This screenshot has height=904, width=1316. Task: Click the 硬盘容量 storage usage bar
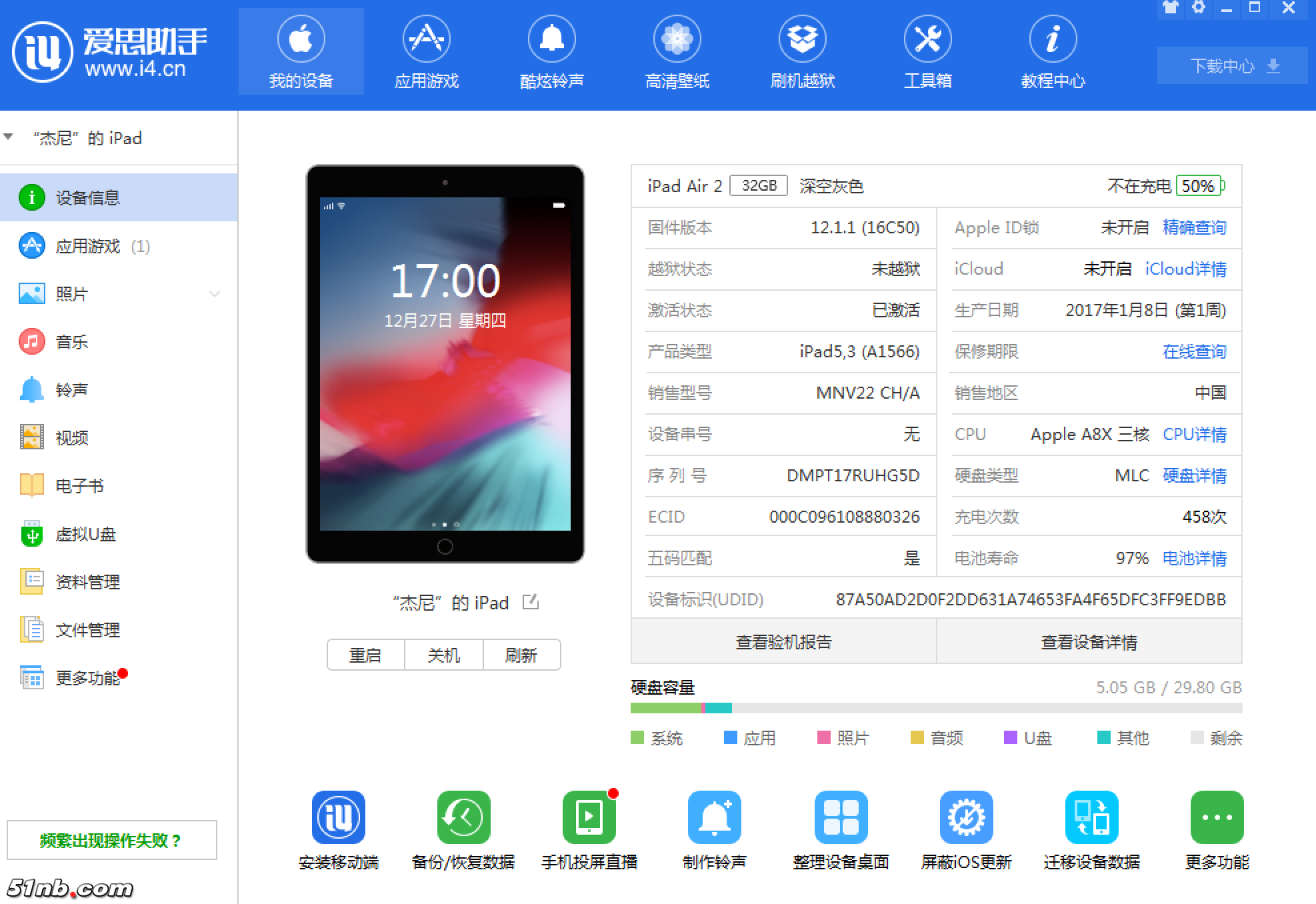pos(933,708)
